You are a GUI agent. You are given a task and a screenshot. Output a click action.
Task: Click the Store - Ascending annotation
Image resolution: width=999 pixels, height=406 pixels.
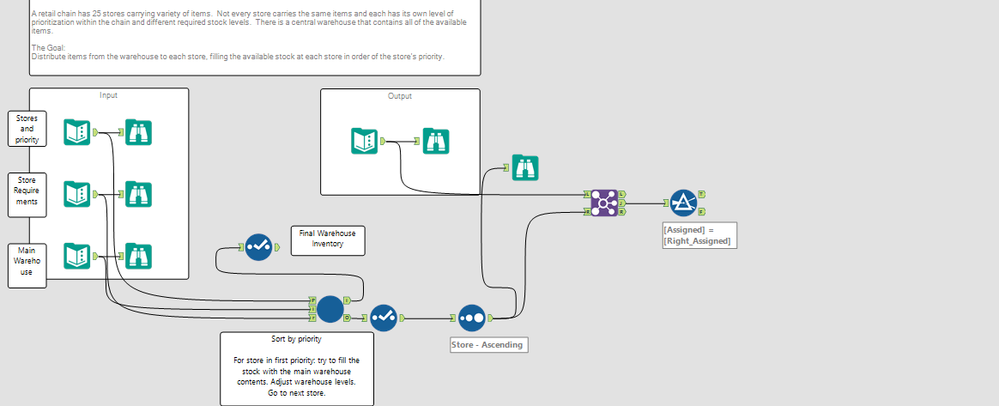click(489, 345)
